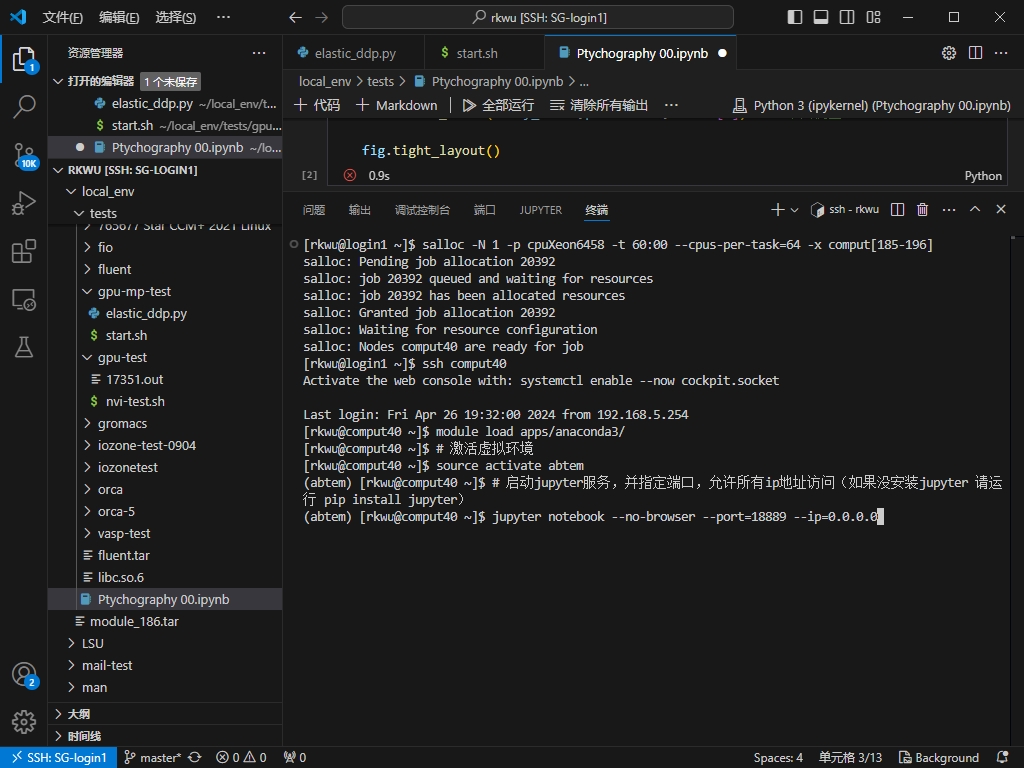Image resolution: width=1024 pixels, height=768 pixels.
Task: Open the Search view icon
Action: 24,106
